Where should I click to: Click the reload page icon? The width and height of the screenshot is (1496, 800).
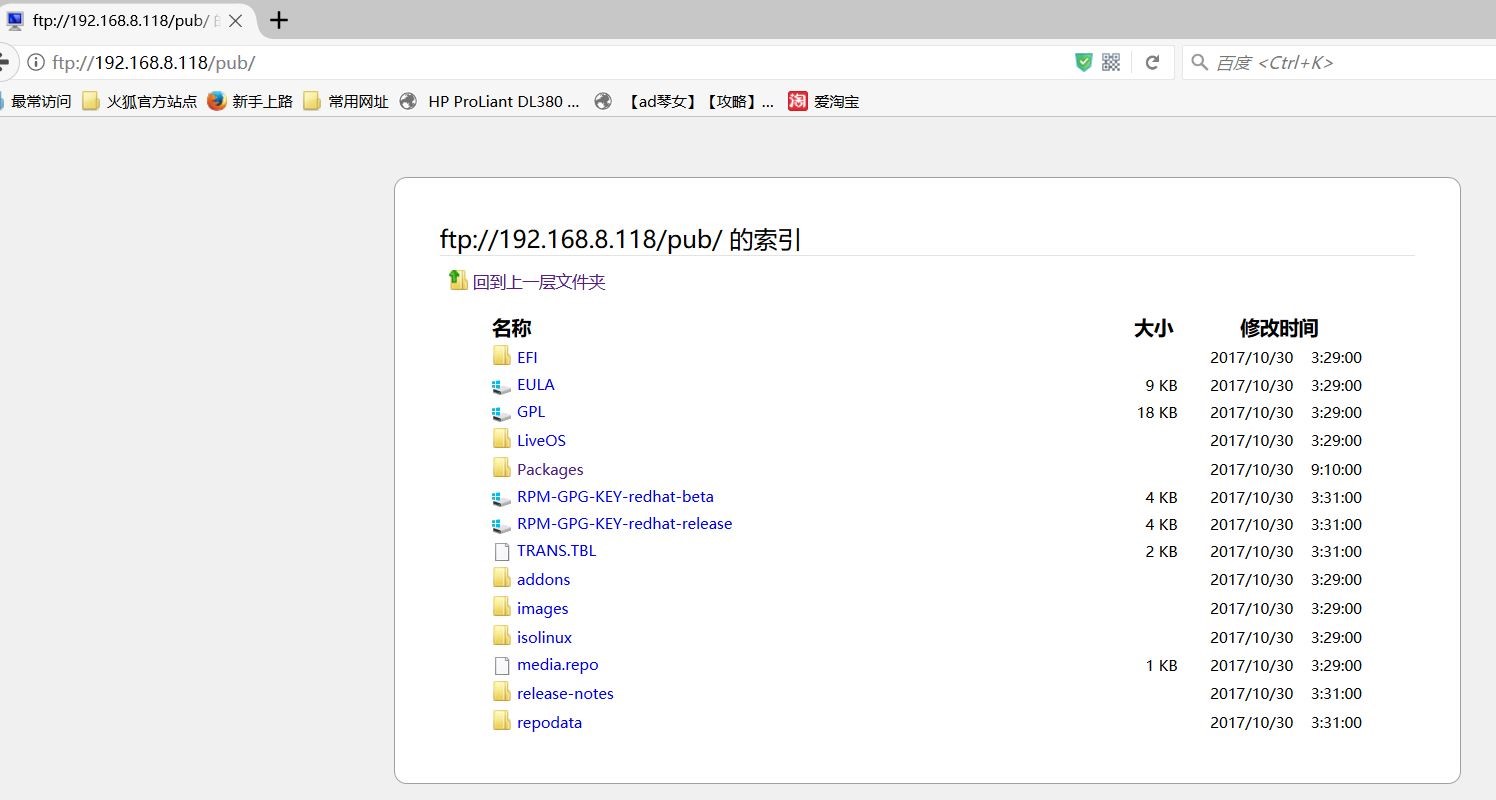[1152, 62]
